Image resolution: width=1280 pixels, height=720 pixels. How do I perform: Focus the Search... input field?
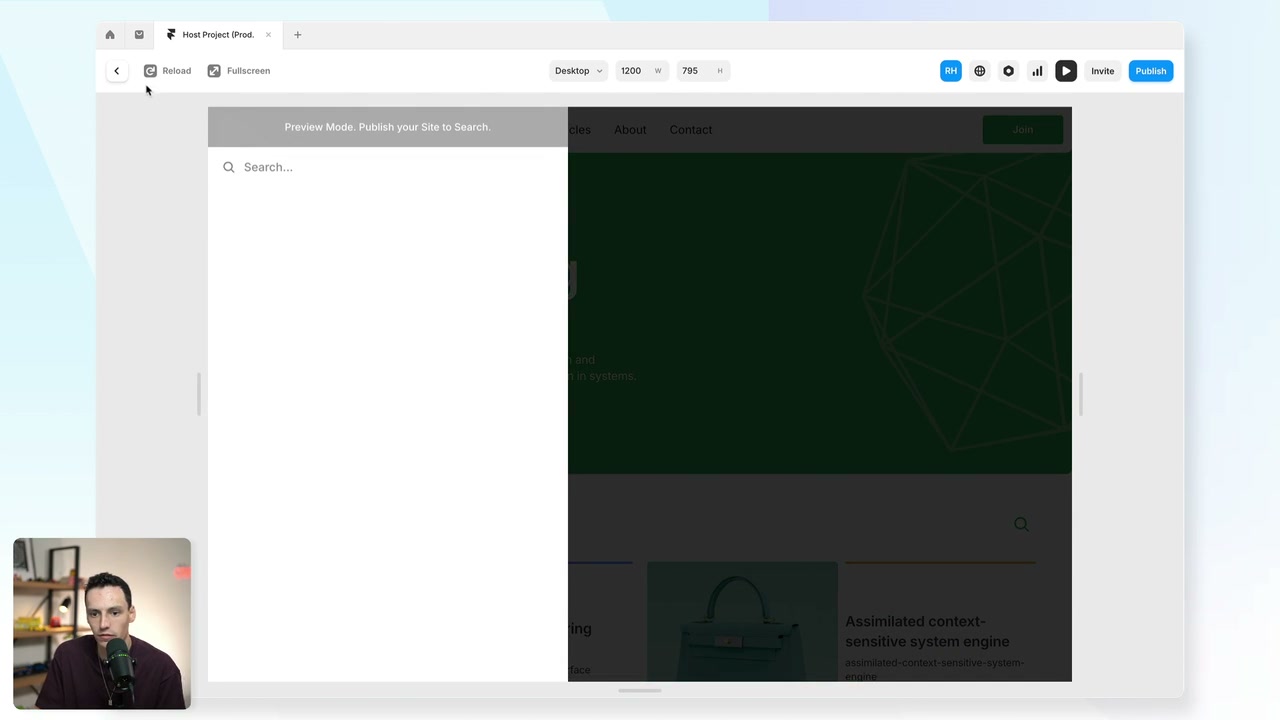click(x=388, y=167)
